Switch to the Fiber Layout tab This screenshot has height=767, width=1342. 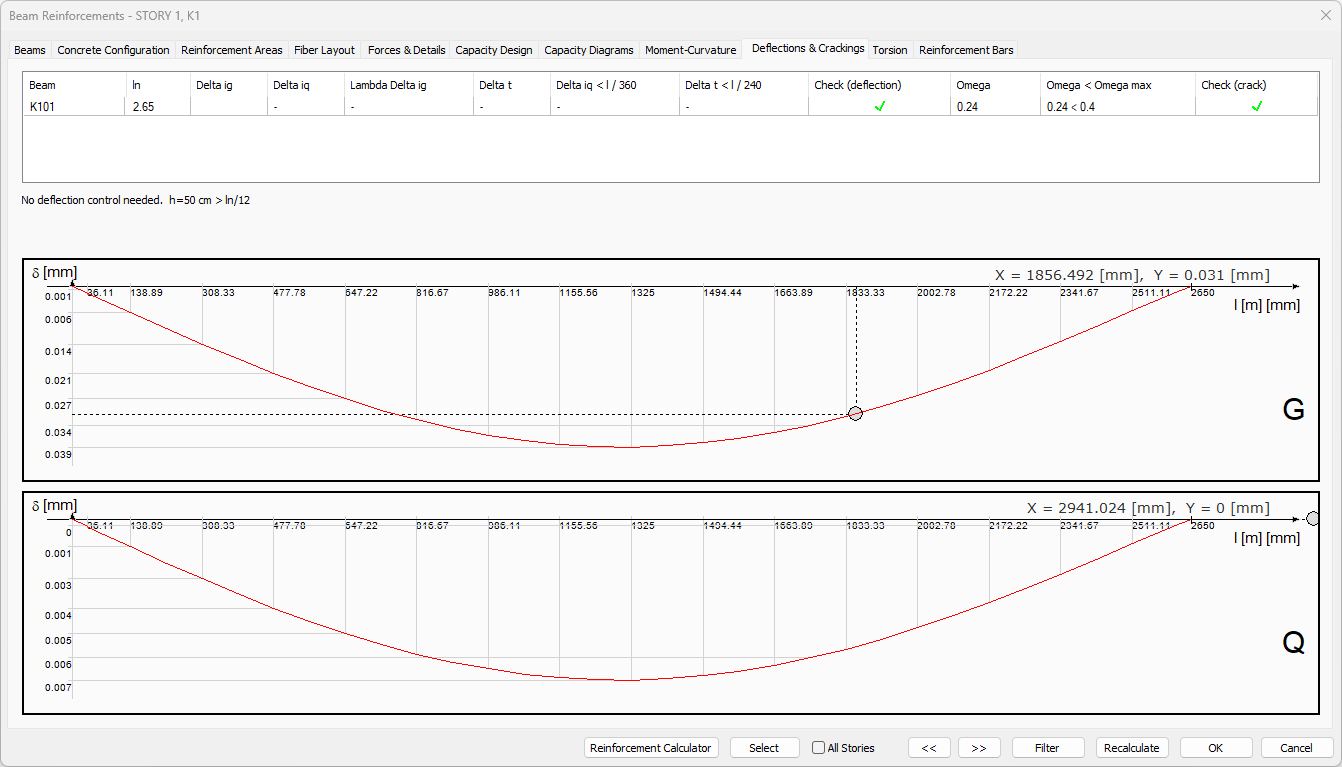point(324,50)
